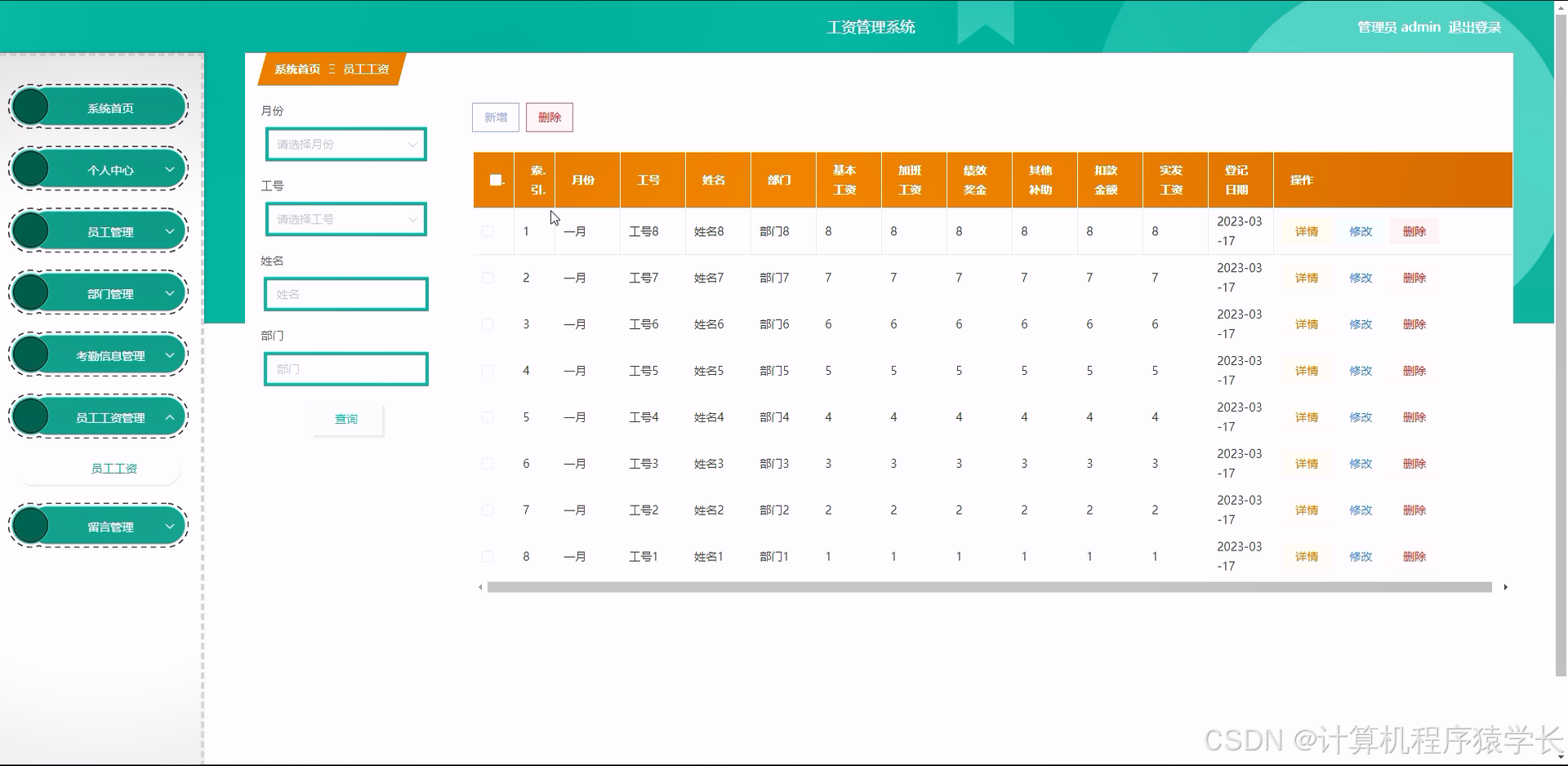The width and height of the screenshot is (1568, 766).
Task: Click 退出登录 to log out
Action: pos(1475,27)
